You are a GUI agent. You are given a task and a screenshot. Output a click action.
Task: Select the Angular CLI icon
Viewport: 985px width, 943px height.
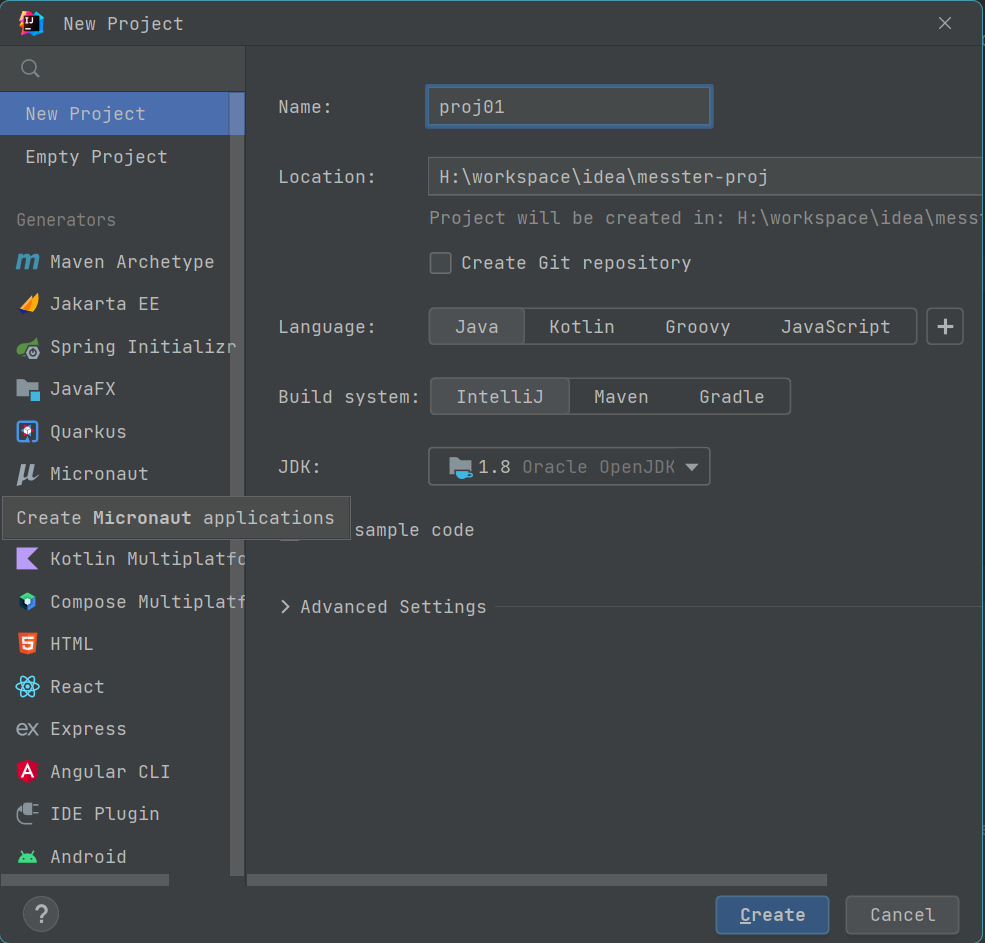click(27, 772)
